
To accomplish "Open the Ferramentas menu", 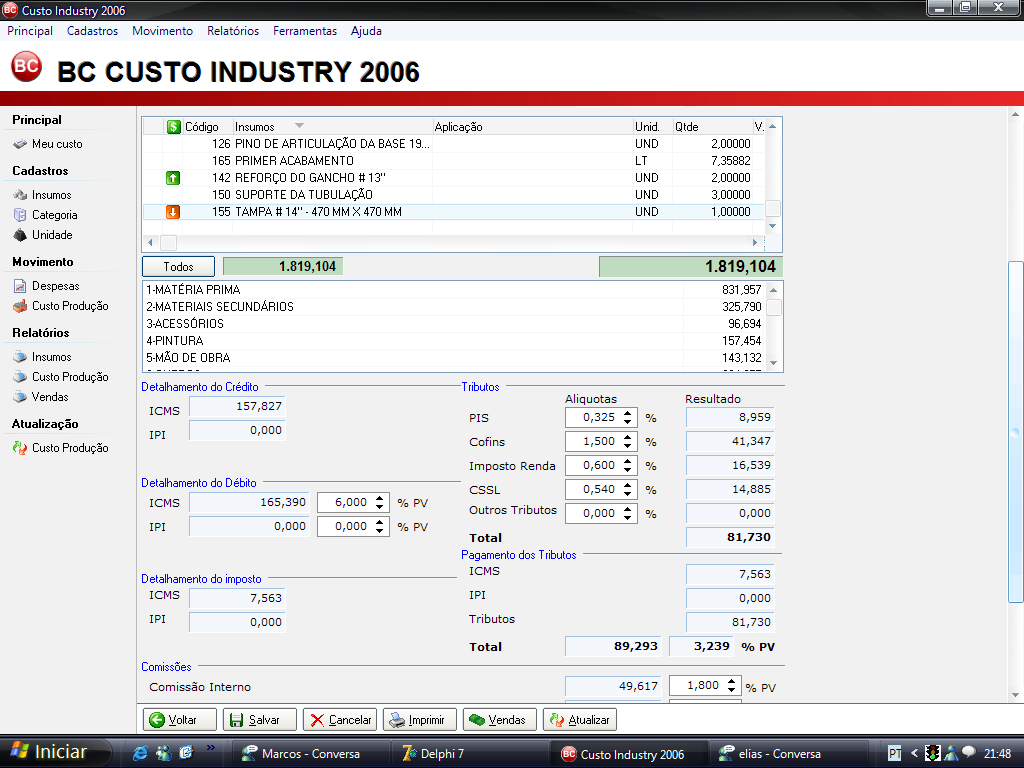I will [x=305, y=31].
